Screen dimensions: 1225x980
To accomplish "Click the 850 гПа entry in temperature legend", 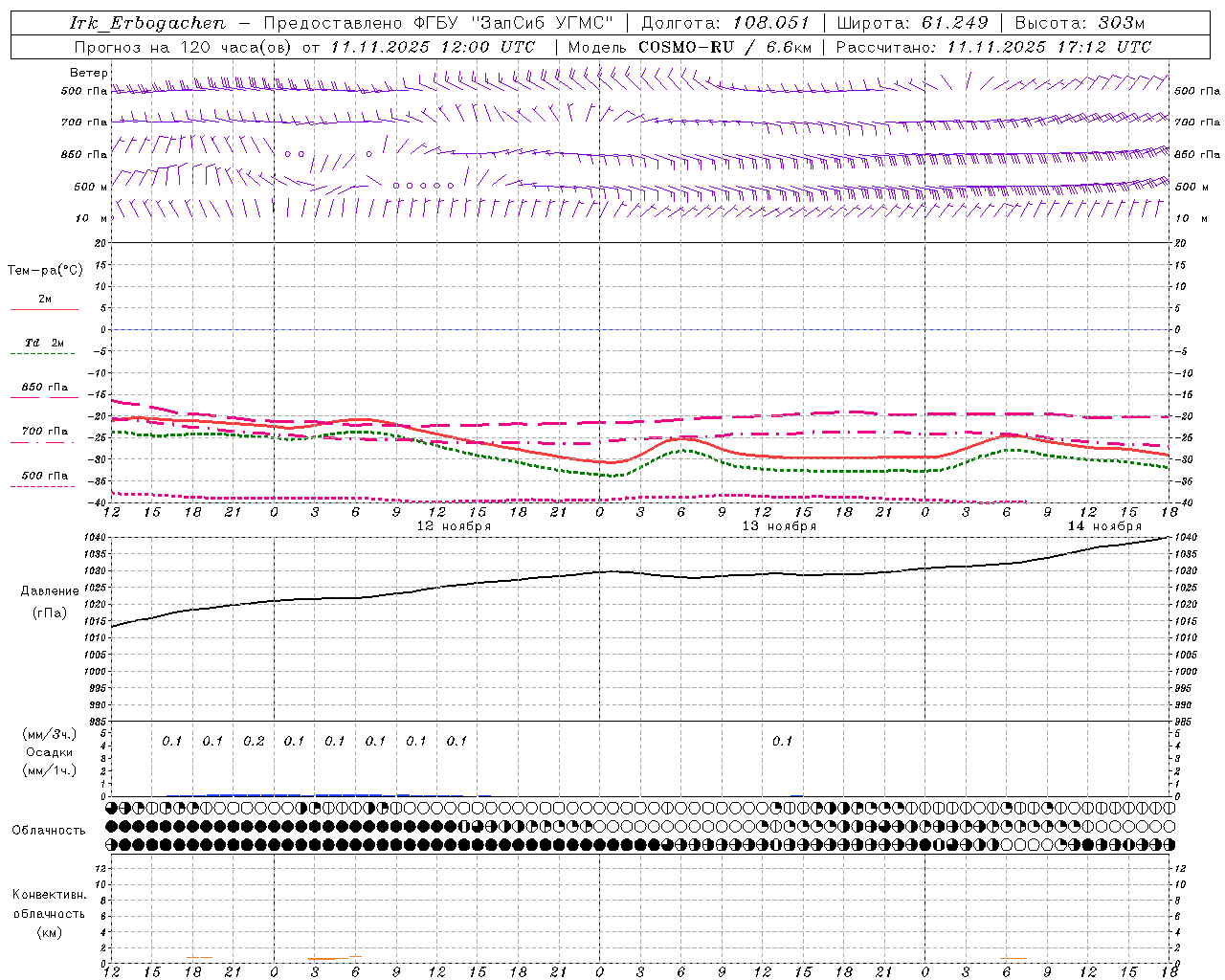I will click(44, 388).
